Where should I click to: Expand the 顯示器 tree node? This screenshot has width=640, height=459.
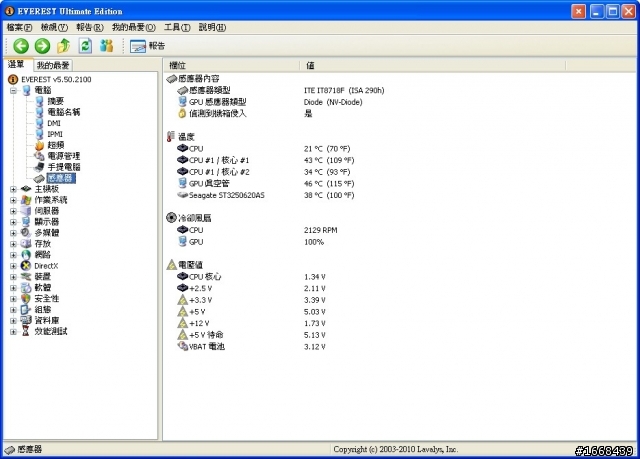point(13,222)
